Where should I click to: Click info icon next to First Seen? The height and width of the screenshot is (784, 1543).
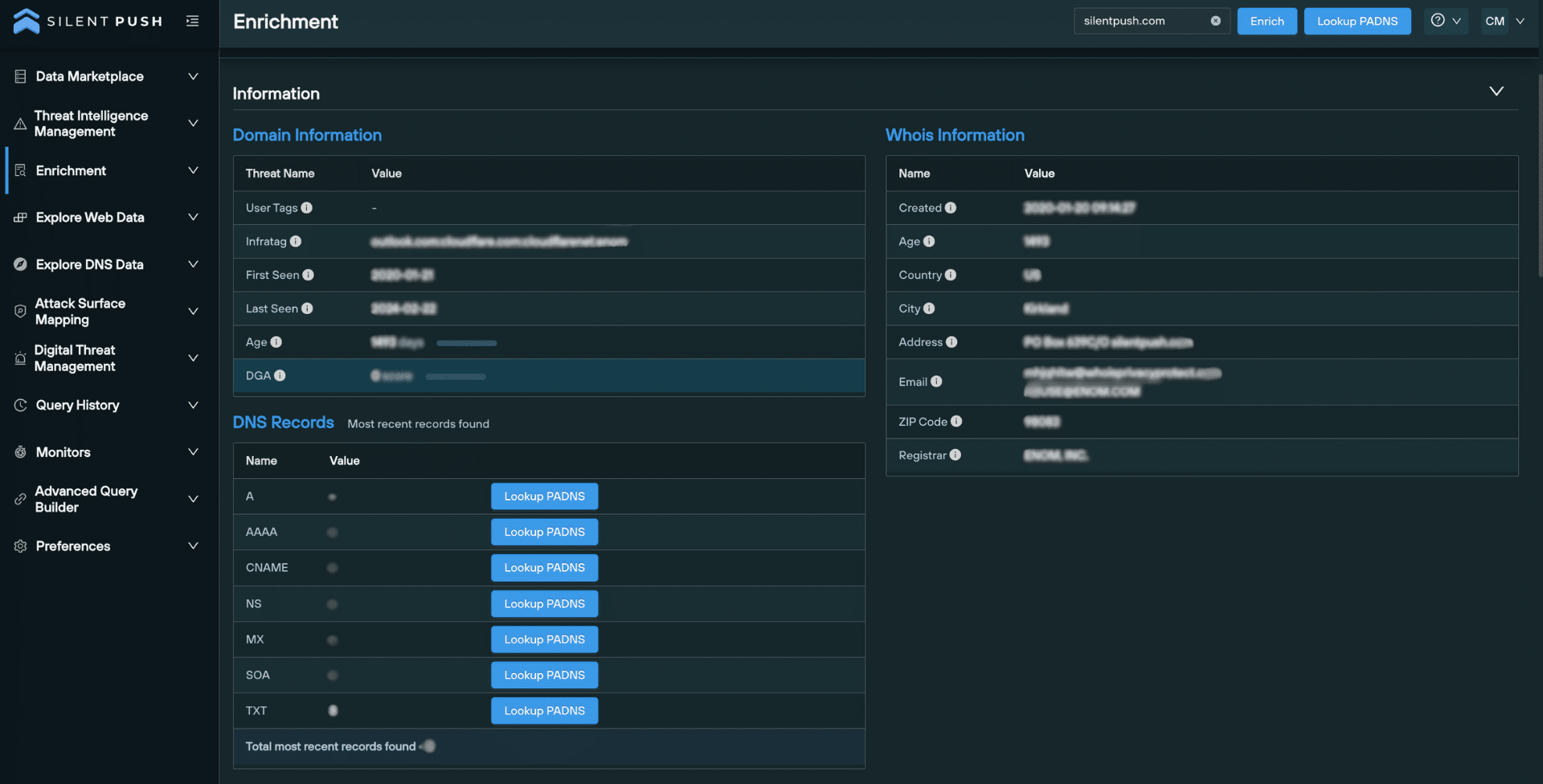click(308, 275)
